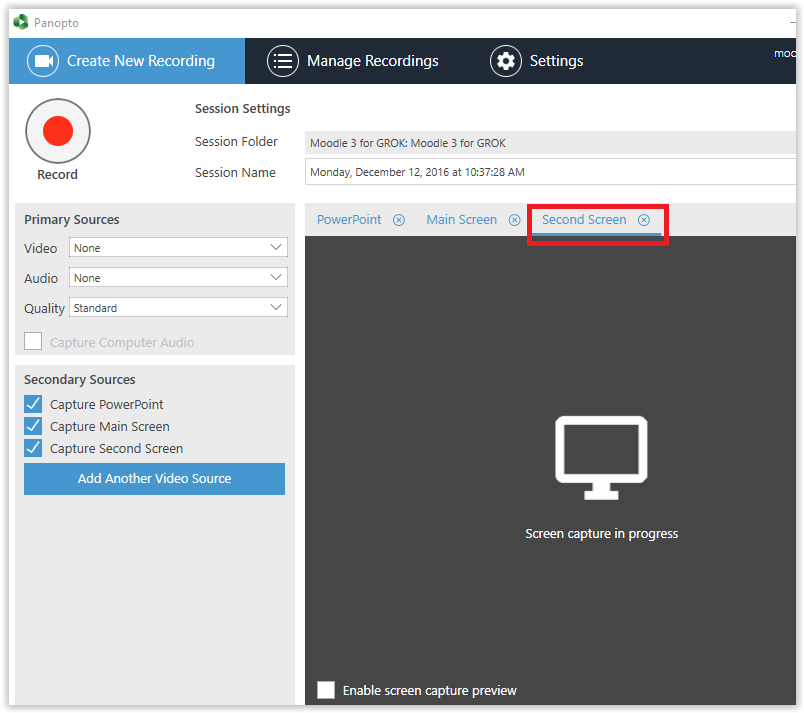804x713 pixels.
Task: Uncheck Capture Main Screen
Action: (33, 426)
